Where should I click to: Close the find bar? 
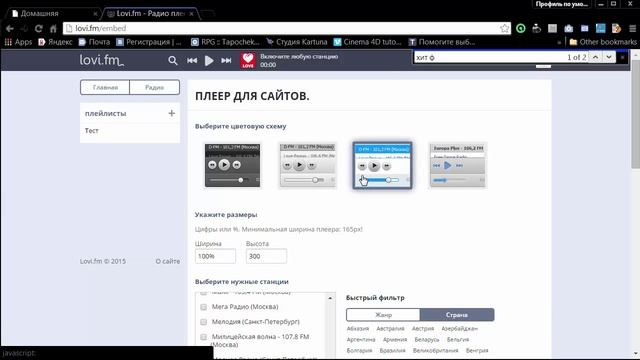pos(622,57)
